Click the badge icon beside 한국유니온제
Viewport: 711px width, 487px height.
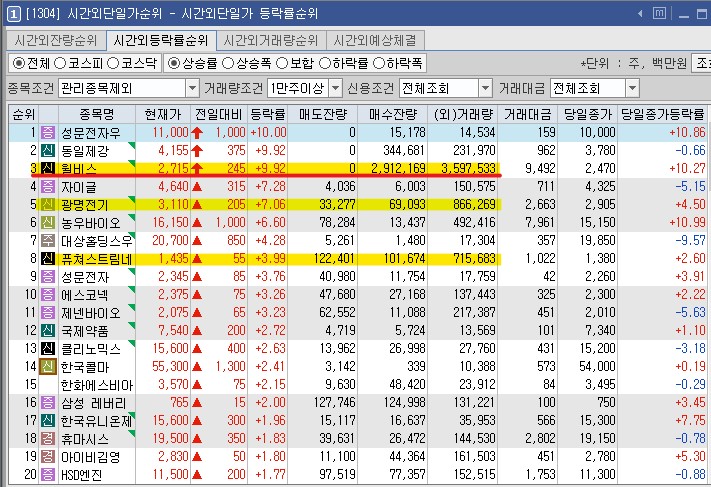pos(48,421)
